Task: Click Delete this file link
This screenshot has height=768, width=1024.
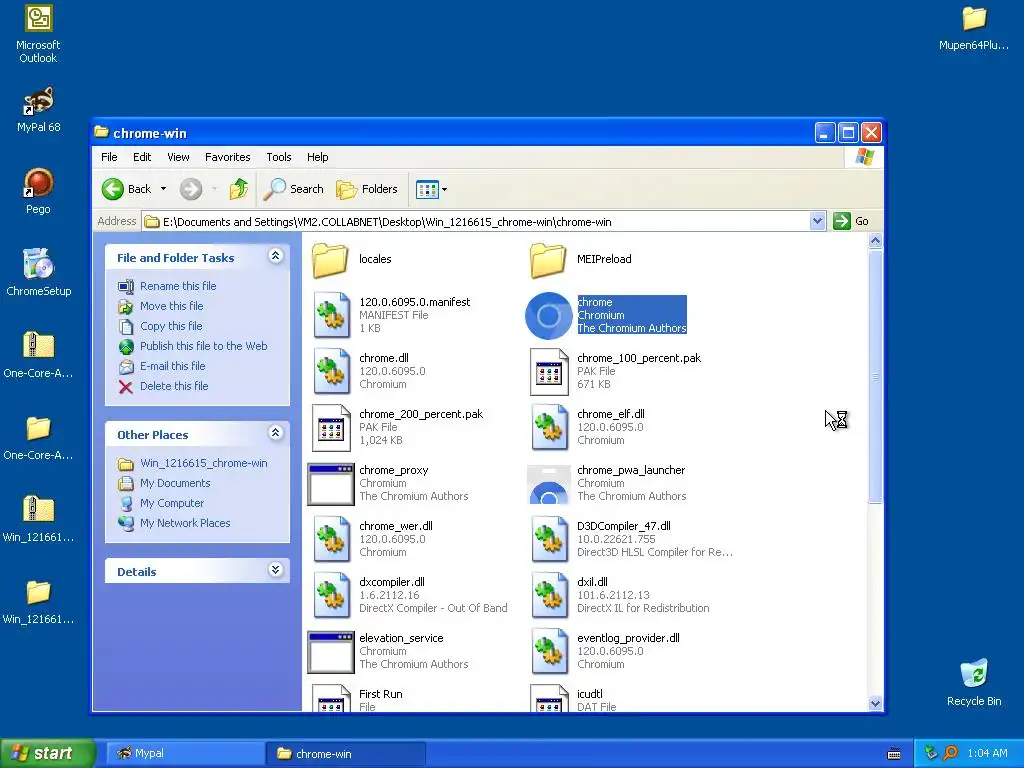Action: (174, 386)
